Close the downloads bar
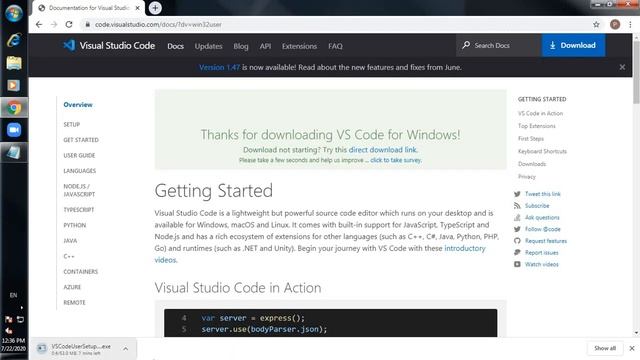 [x=632, y=348]
